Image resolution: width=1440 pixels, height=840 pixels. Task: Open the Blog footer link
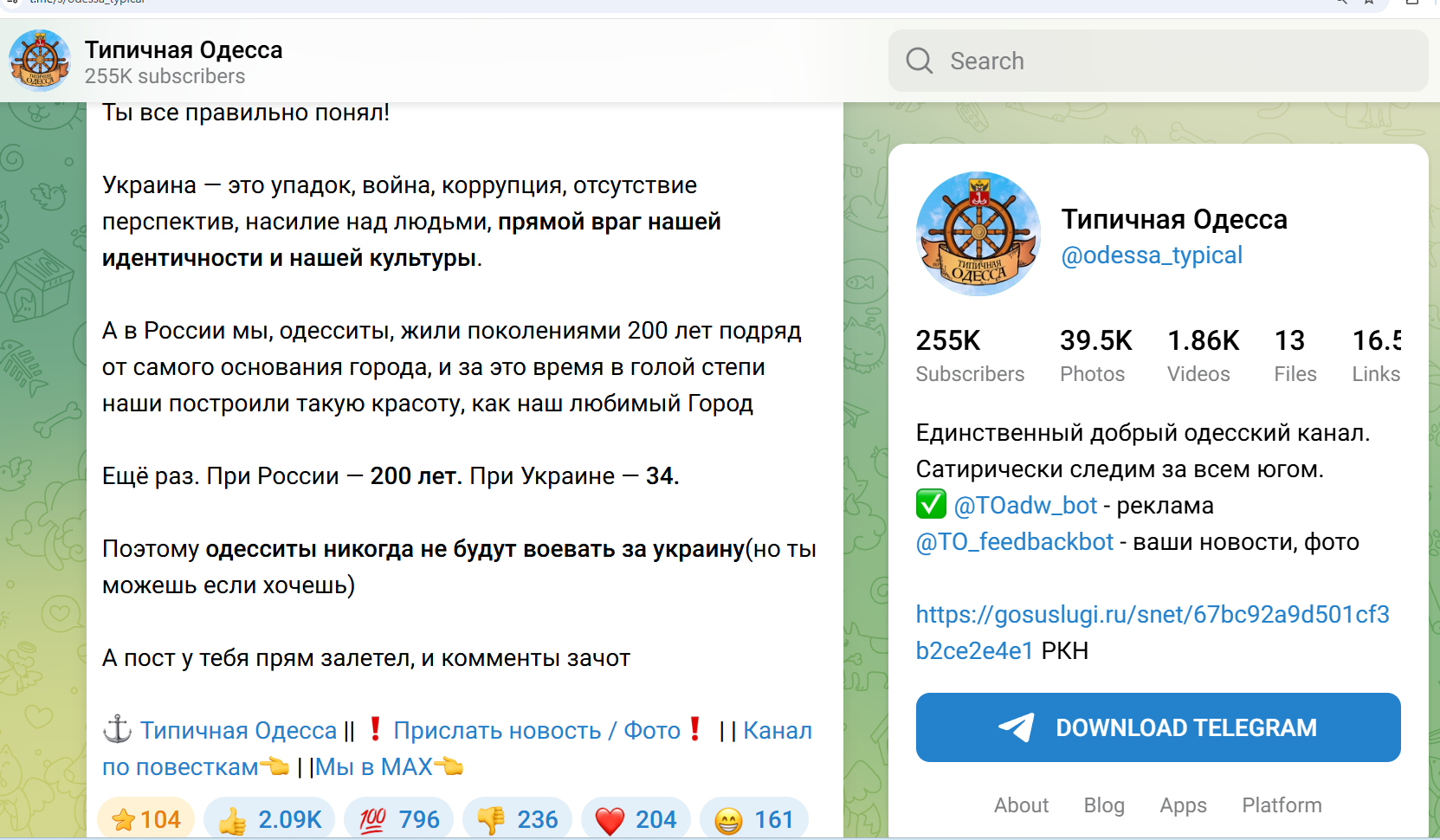click(1104, 805)
